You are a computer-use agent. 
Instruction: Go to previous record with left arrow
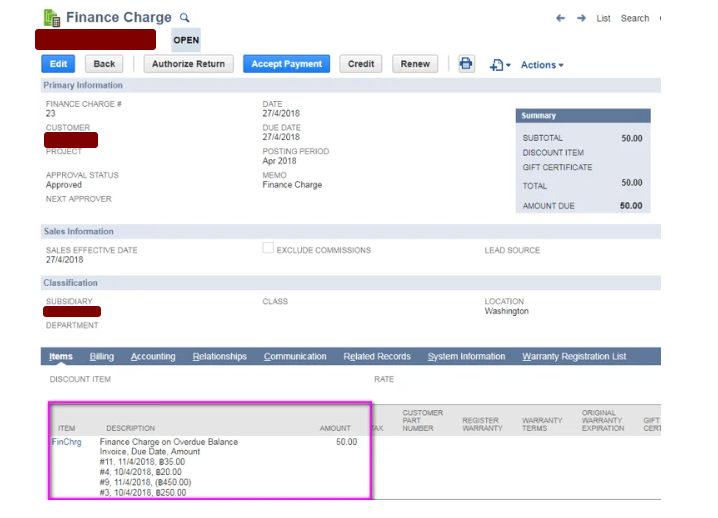point(560,18)
